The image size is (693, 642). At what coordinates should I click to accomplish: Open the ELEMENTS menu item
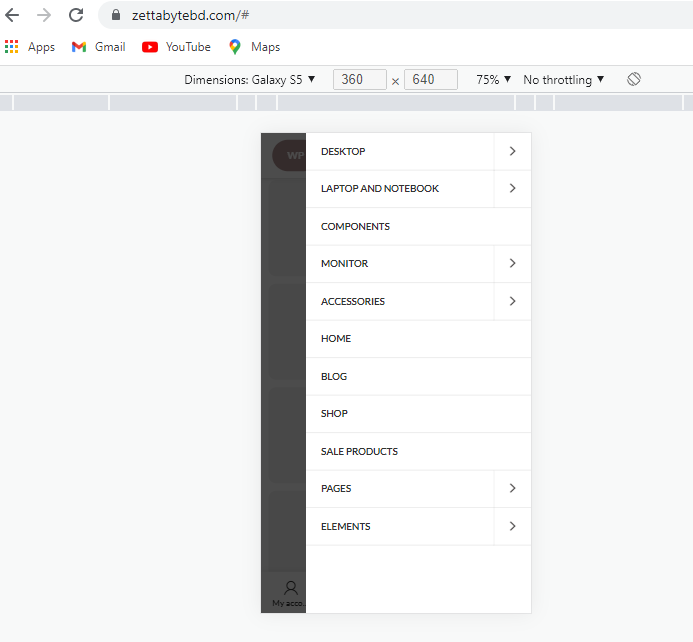coord(400,527)
